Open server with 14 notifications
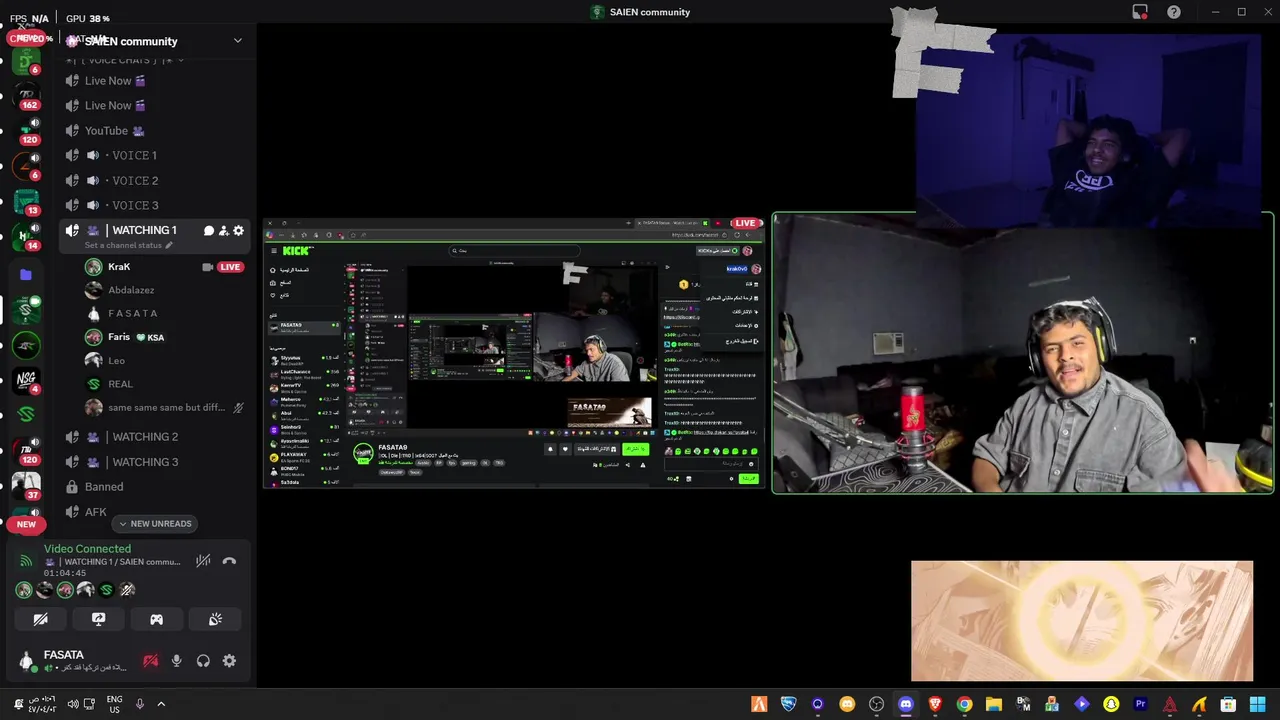1280x720 pixels. tap(26, 238)
